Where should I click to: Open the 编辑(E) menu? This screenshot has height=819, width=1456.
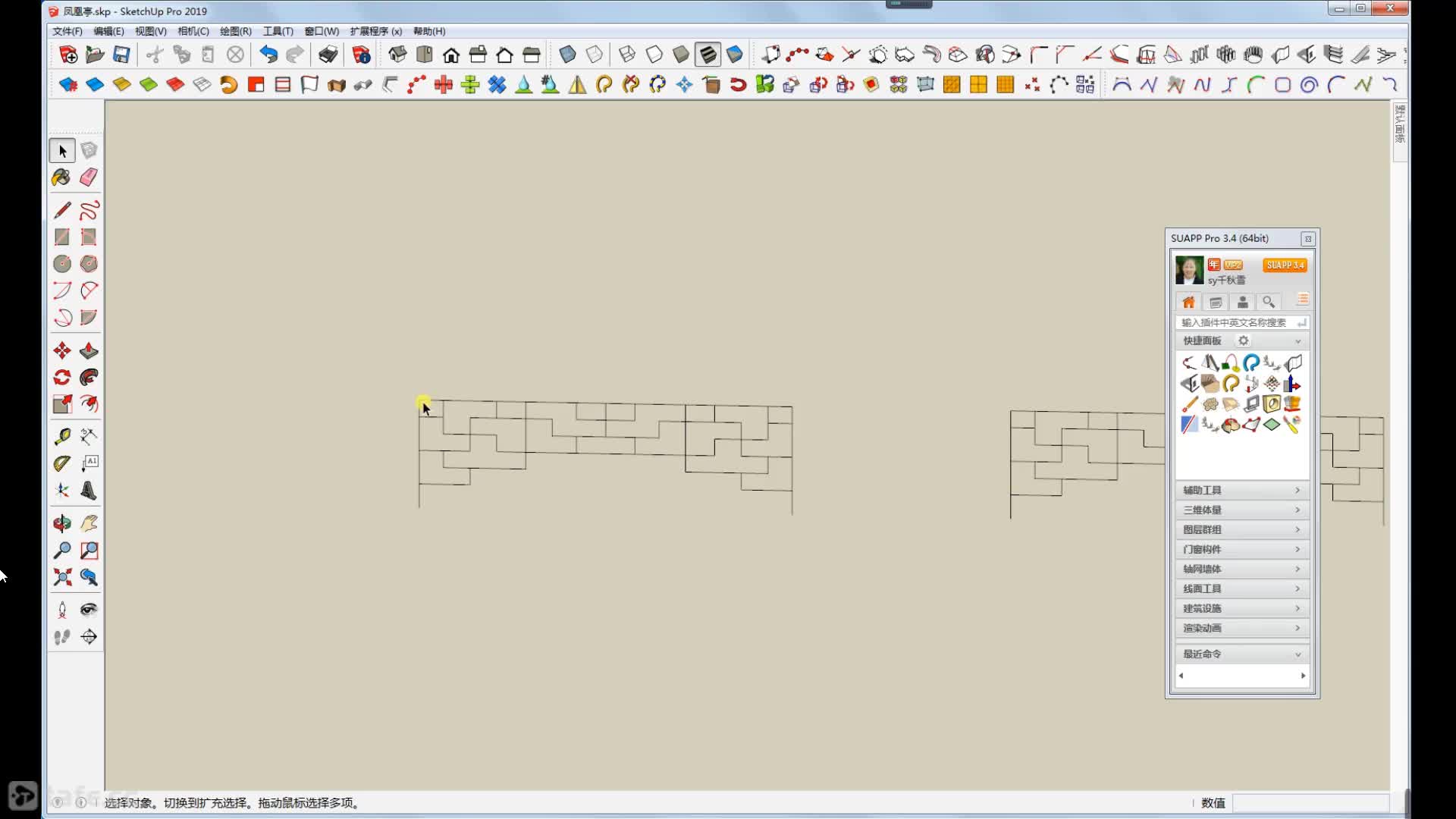[x=108, y=31]
